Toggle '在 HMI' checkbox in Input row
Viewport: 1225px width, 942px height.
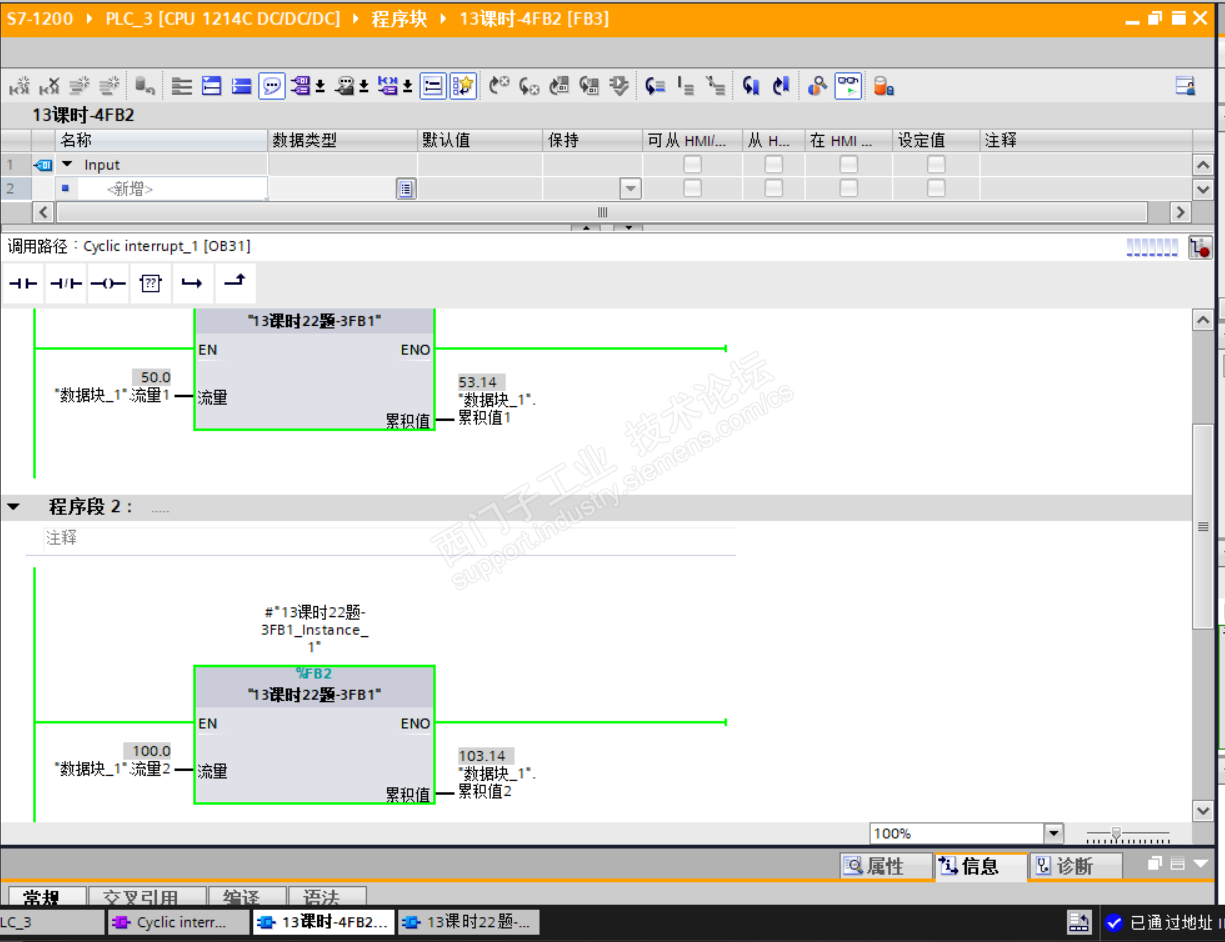click(x=848, y=164)
